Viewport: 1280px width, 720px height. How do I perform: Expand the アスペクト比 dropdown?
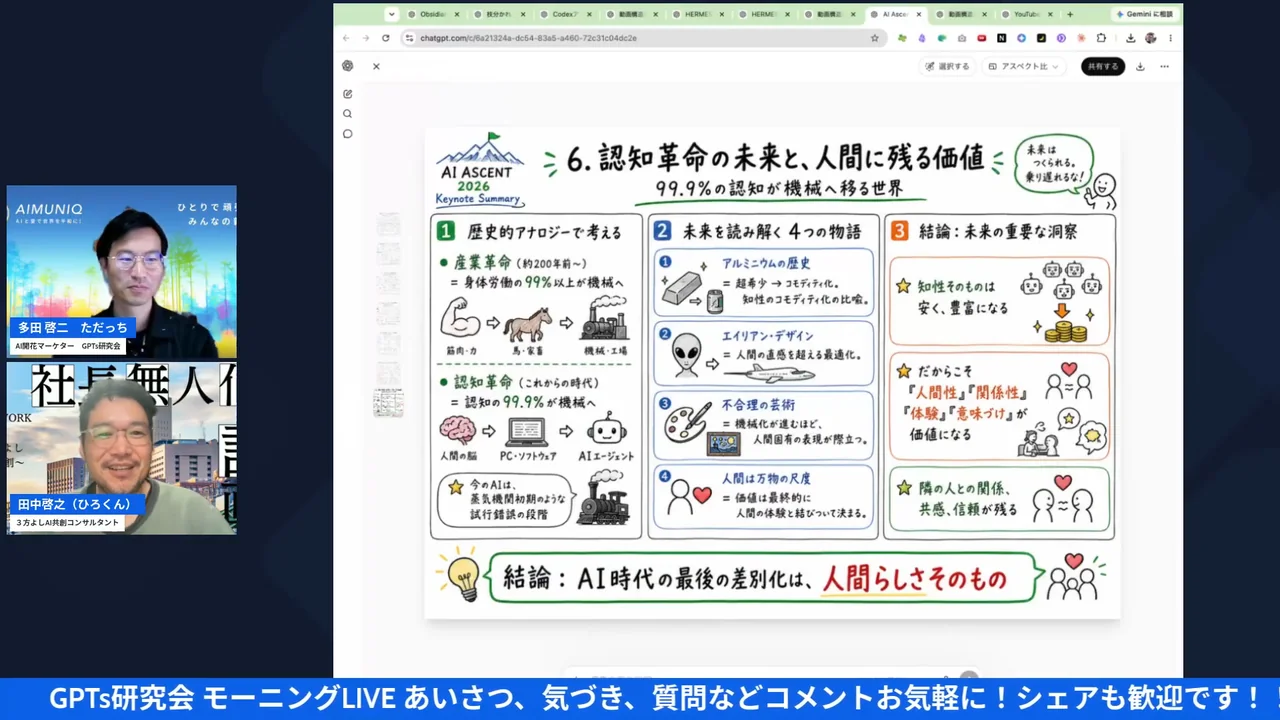1022,66
